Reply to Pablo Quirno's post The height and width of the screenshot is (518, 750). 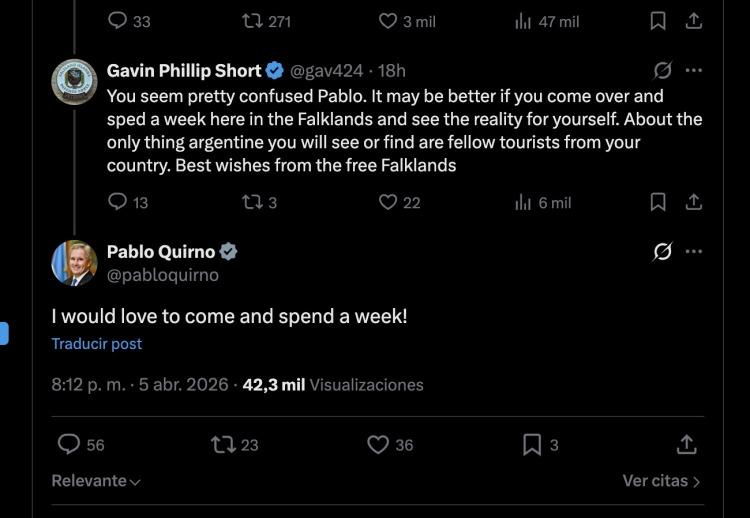69,444
